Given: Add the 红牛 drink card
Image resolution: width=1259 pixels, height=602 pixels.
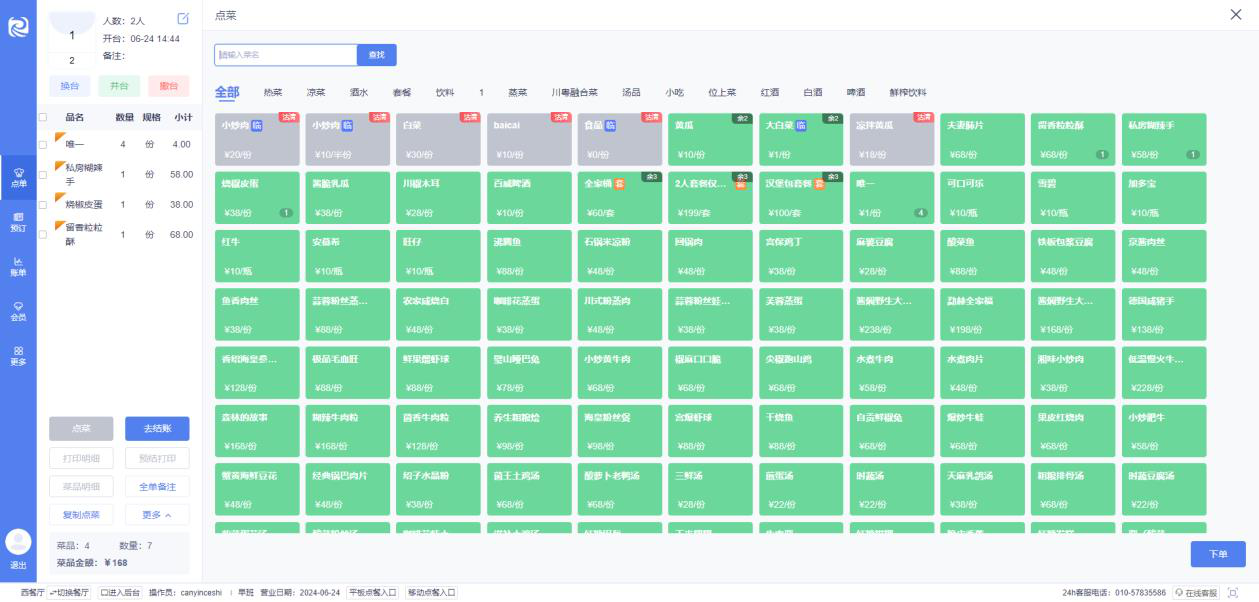Looking at the screenshot, I should [257, 255].
